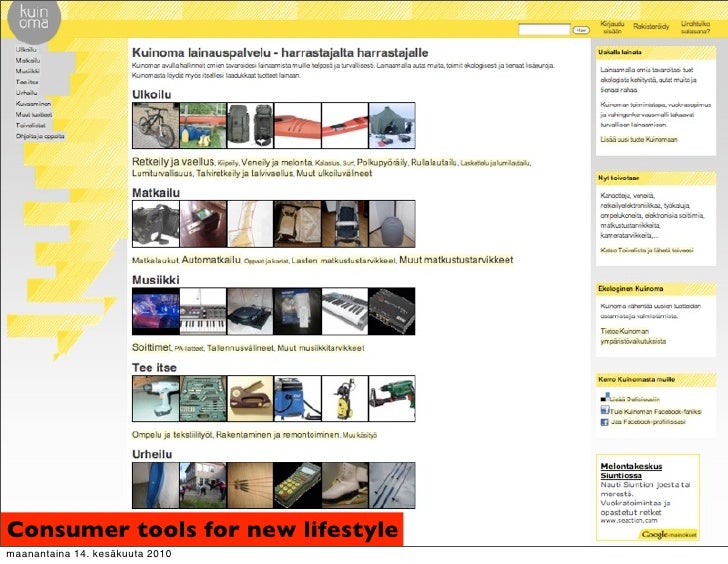
Task: Select Toivelistat in left sidebar menu
Action: (31, 125)
